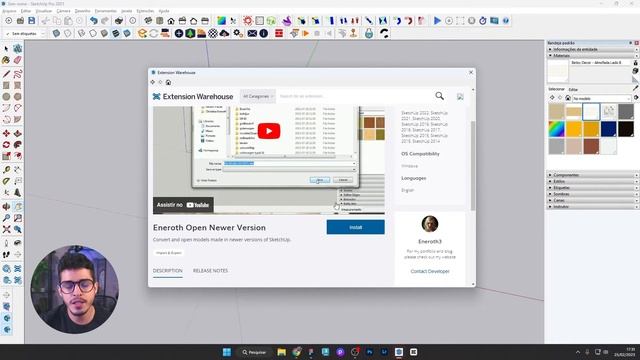Select the dark blue material swatch
The width and height of the screenshot is (640, 360).
(608, 129)
